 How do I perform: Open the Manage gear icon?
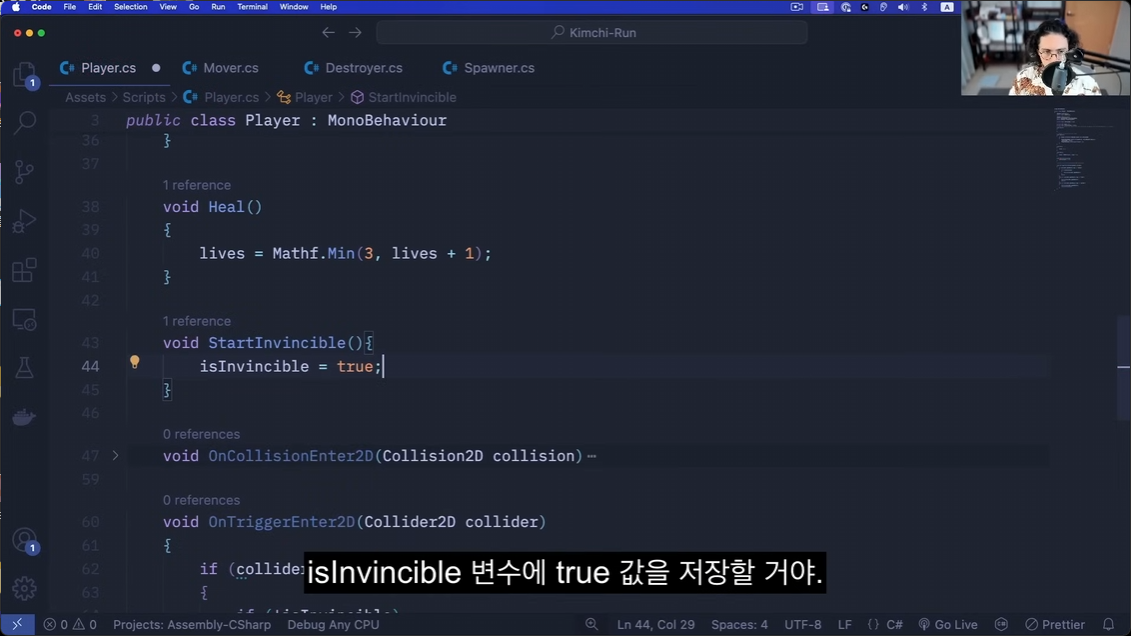click(24, 588)
